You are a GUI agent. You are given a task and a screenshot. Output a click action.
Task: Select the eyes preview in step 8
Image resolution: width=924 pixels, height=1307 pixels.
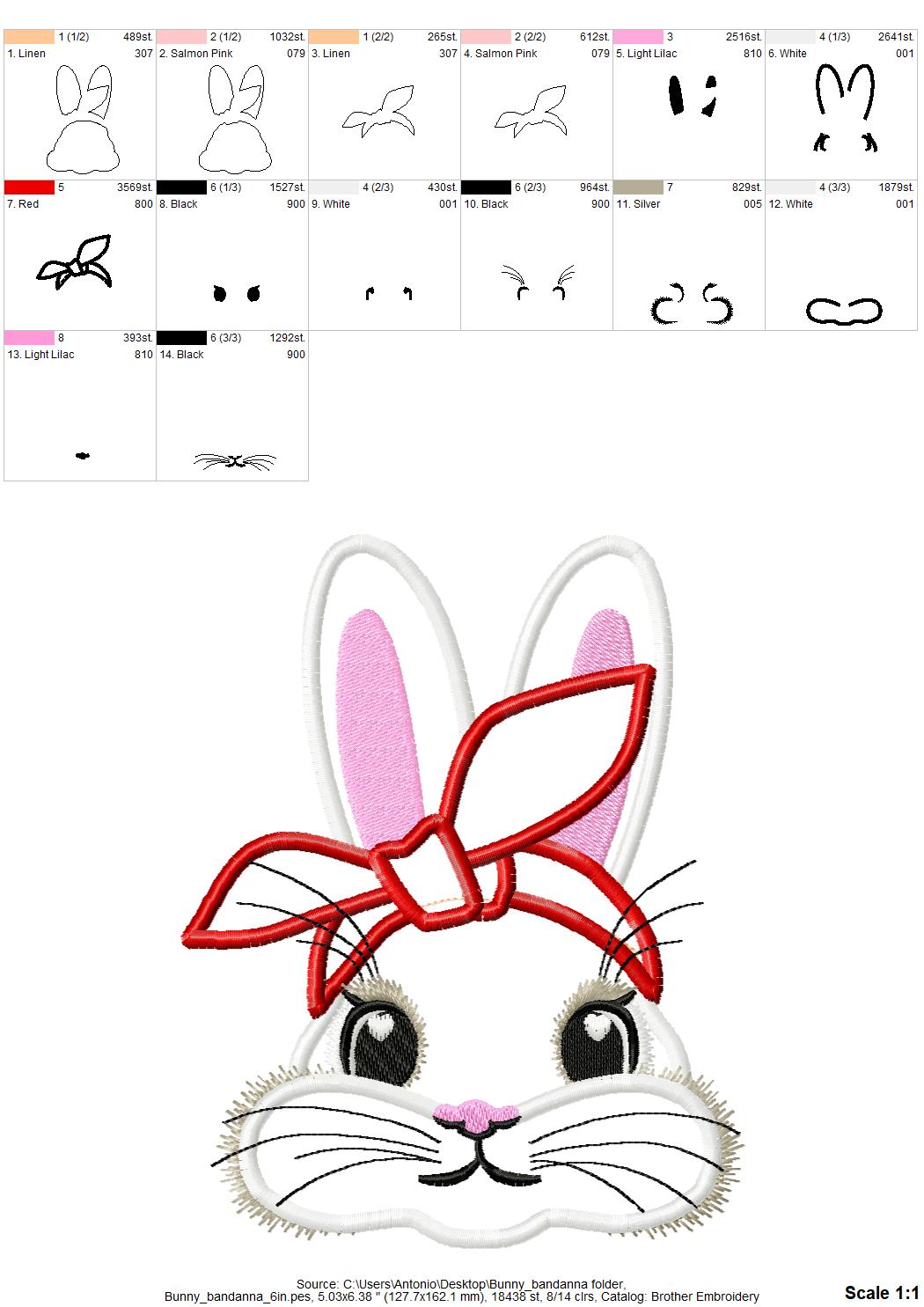coord(235,292)
